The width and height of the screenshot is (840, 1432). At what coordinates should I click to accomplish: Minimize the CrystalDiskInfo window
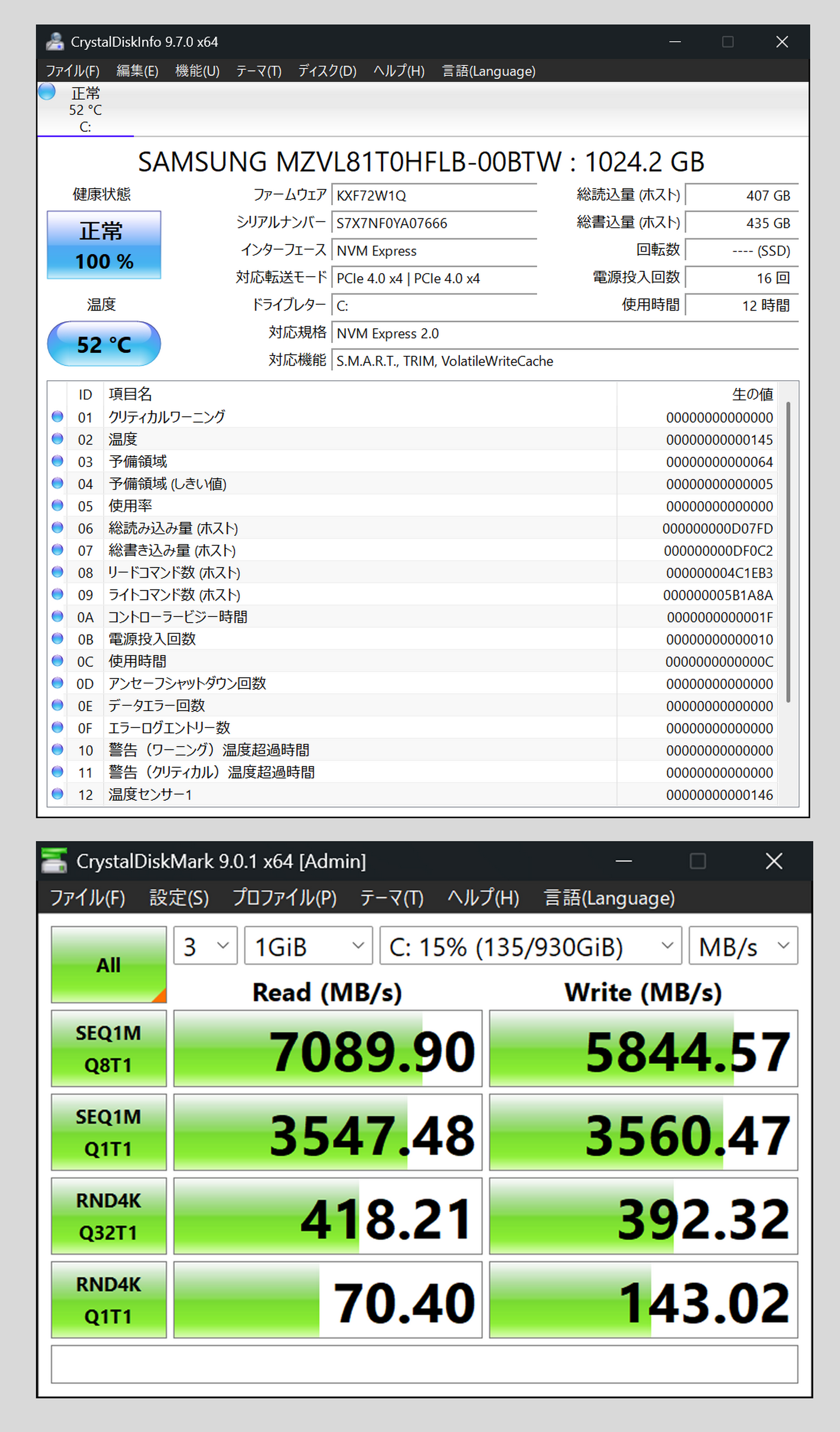tap(675, 42)
